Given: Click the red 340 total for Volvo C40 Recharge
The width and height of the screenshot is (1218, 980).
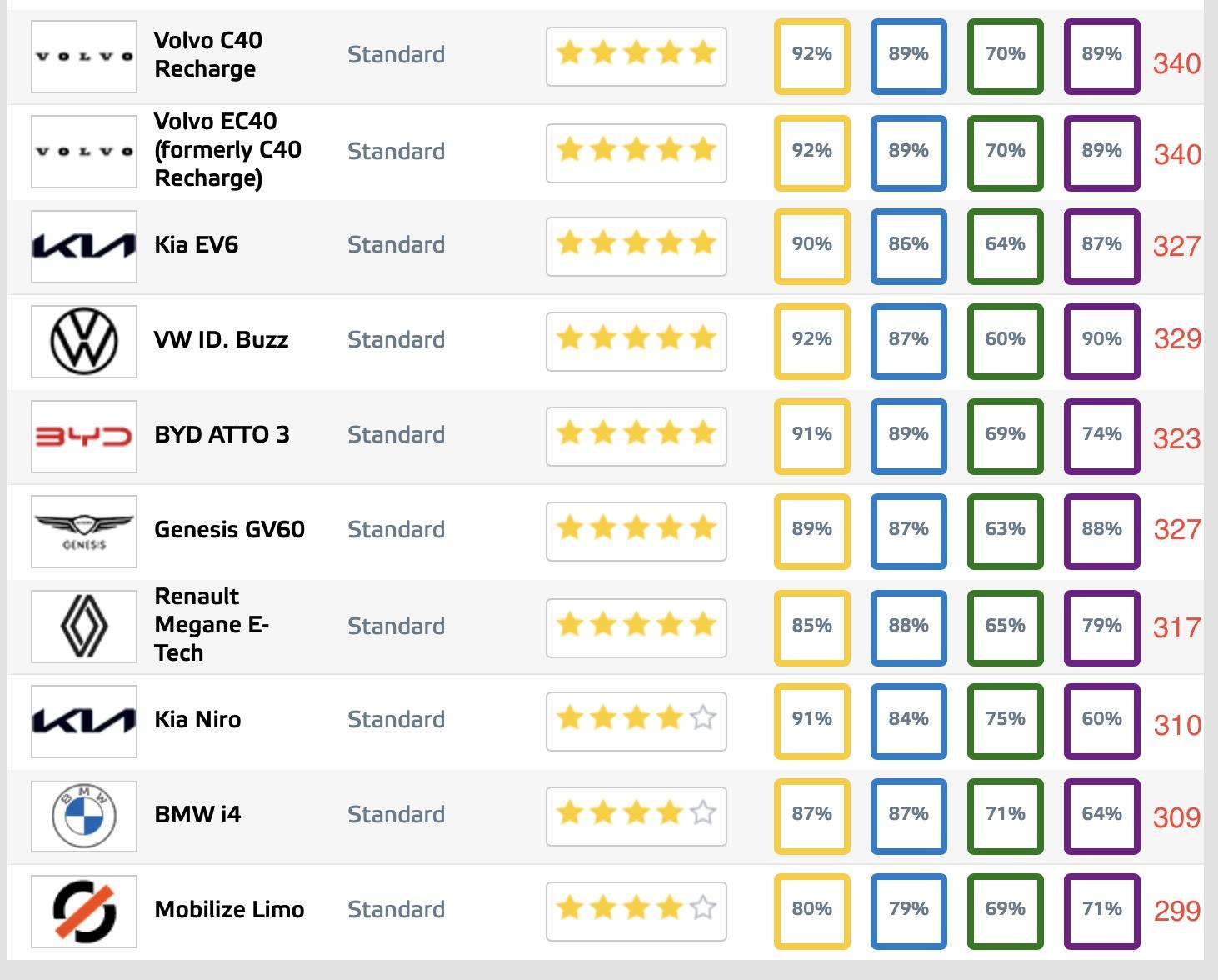Looking at the screenshot, I should click(x=1176, y=64).
